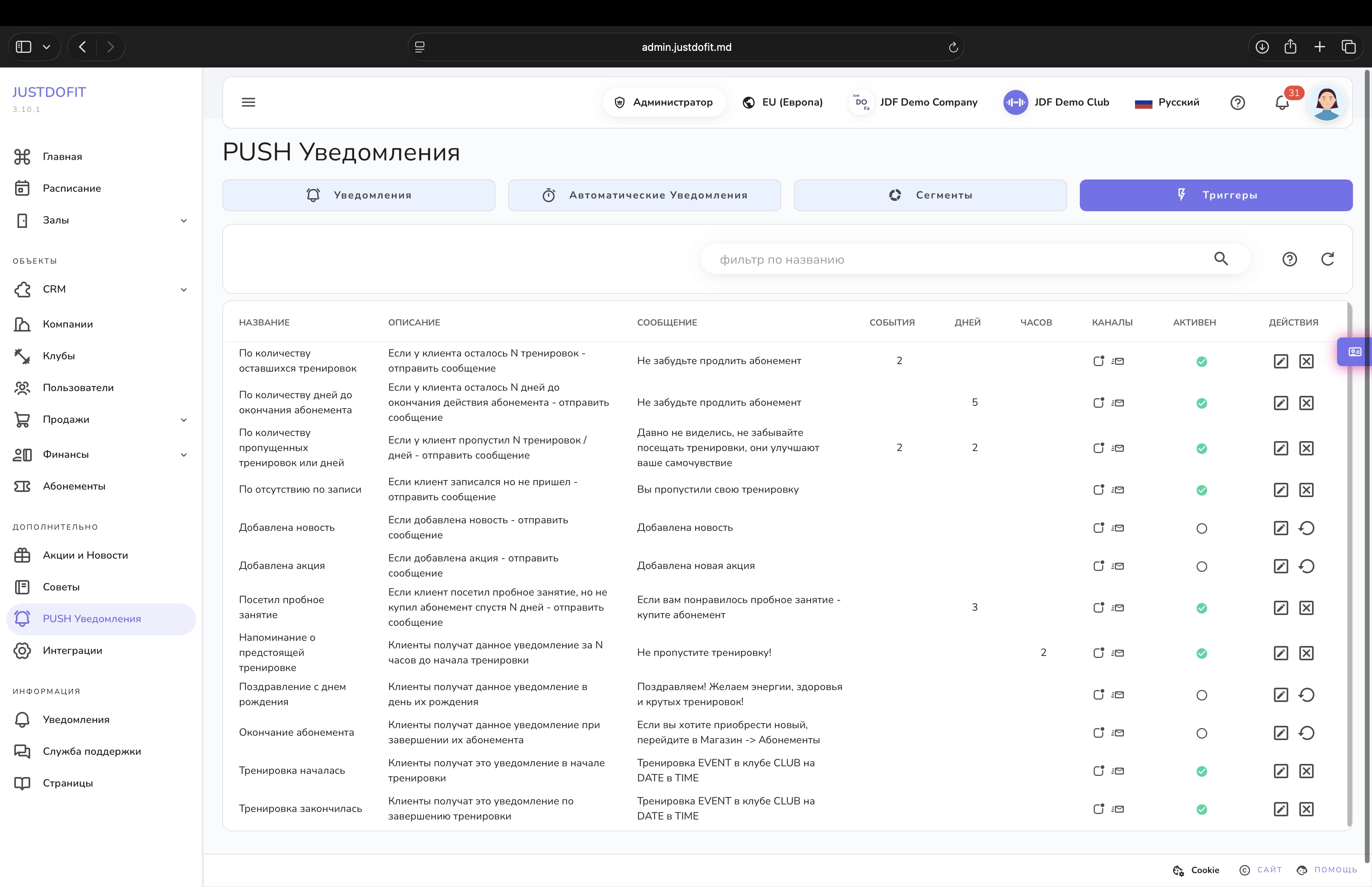Delete the 'Тренировка закончилась' trigger

[1306, 809]
